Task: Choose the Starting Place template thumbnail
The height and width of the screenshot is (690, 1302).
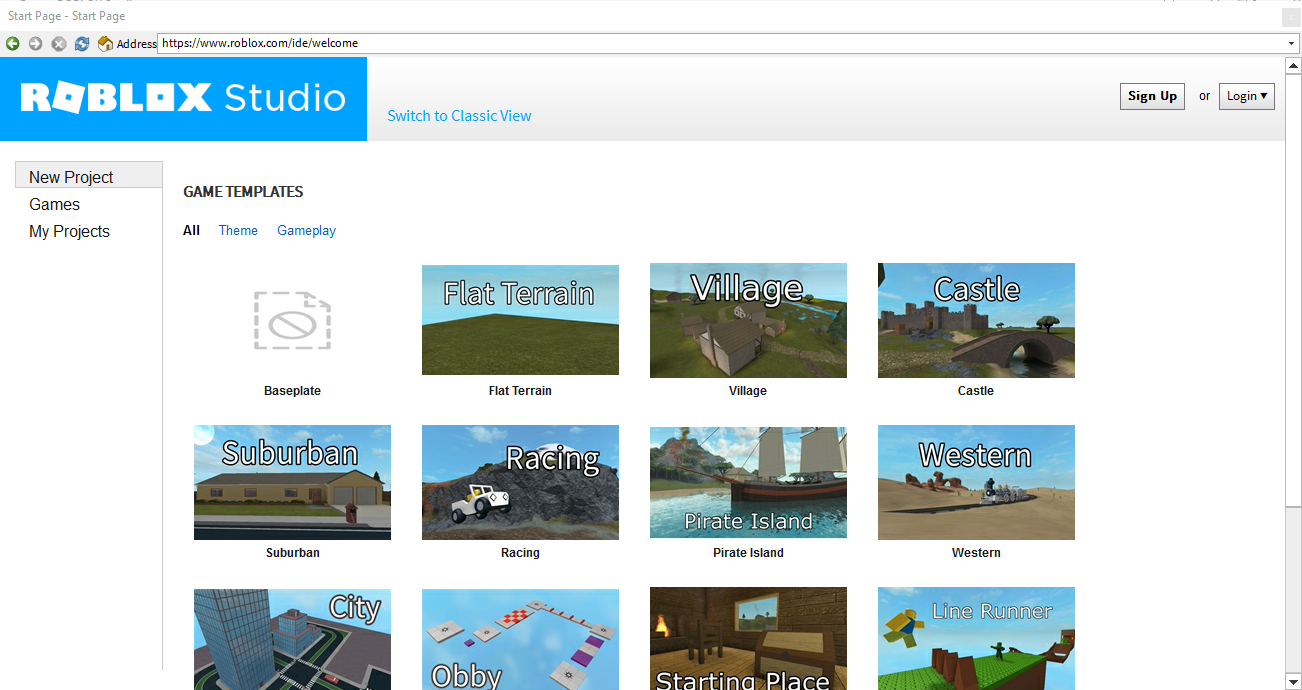Action: (748, 638)
